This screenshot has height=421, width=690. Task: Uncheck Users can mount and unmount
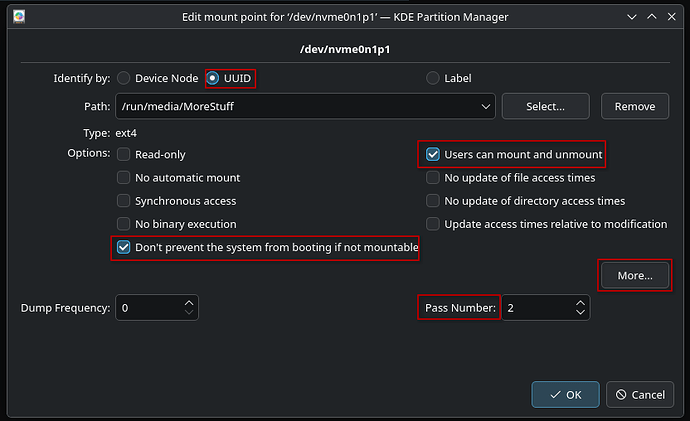[433, 154]
